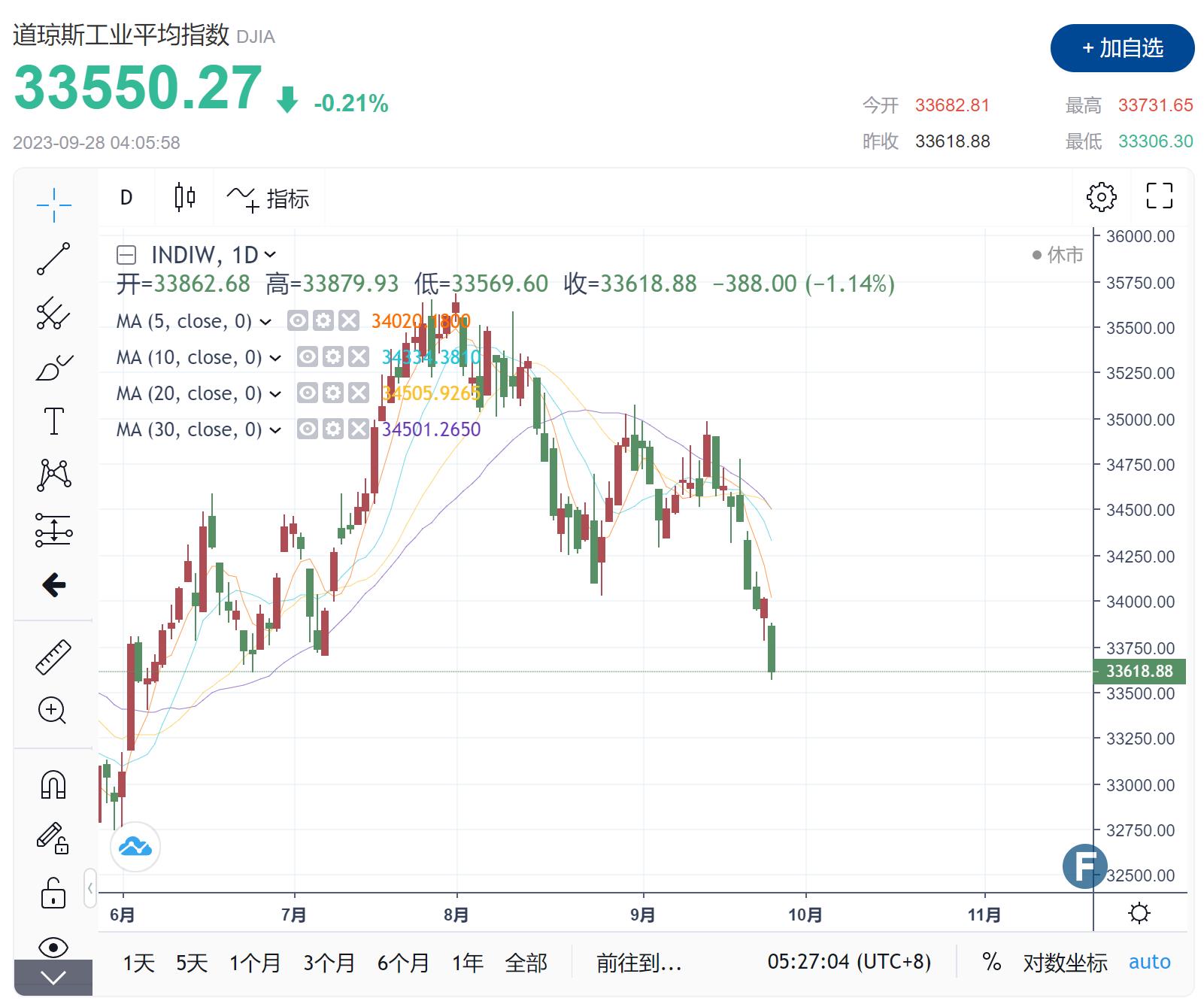Enter fullscreen chart mode

click(1159, 196)
